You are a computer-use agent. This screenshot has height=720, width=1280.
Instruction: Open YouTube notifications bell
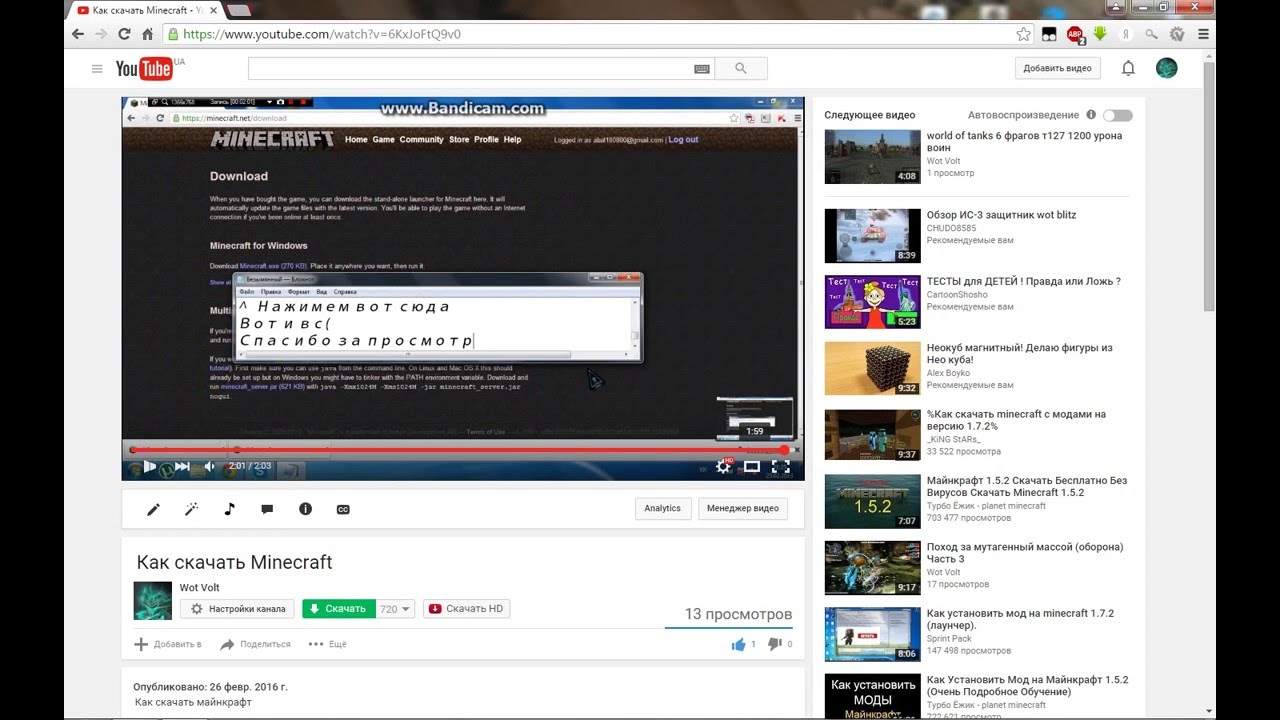[1128, 68]
